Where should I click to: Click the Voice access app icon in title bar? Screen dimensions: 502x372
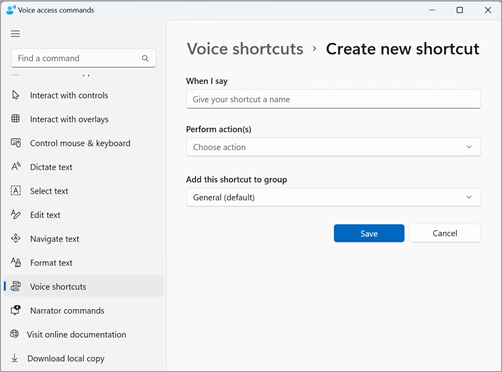click(11, 10)
